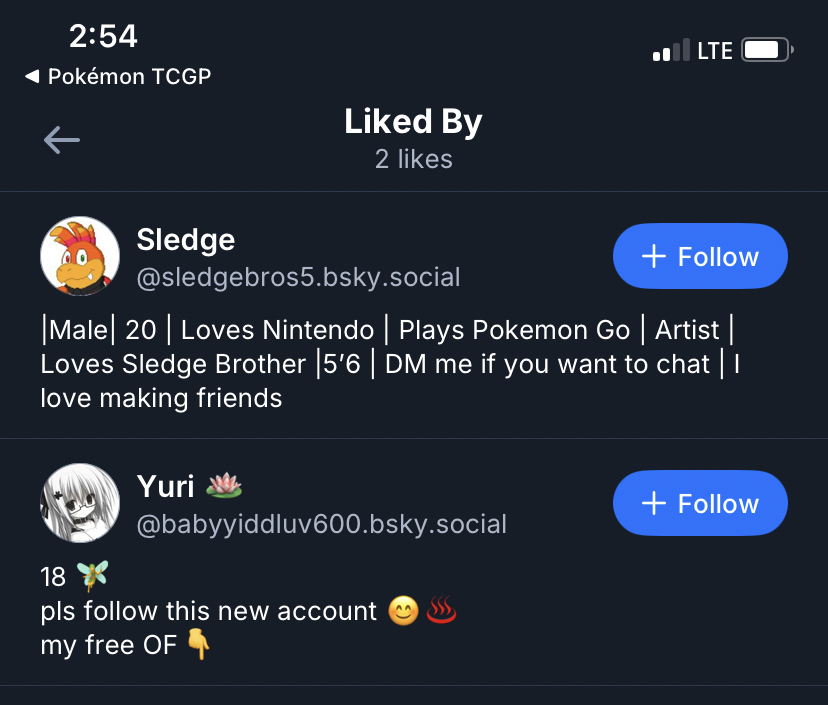The height and width of the screenshot is (705, 828).
Task: Tap the back arrow icon
Action: point(62,140)
